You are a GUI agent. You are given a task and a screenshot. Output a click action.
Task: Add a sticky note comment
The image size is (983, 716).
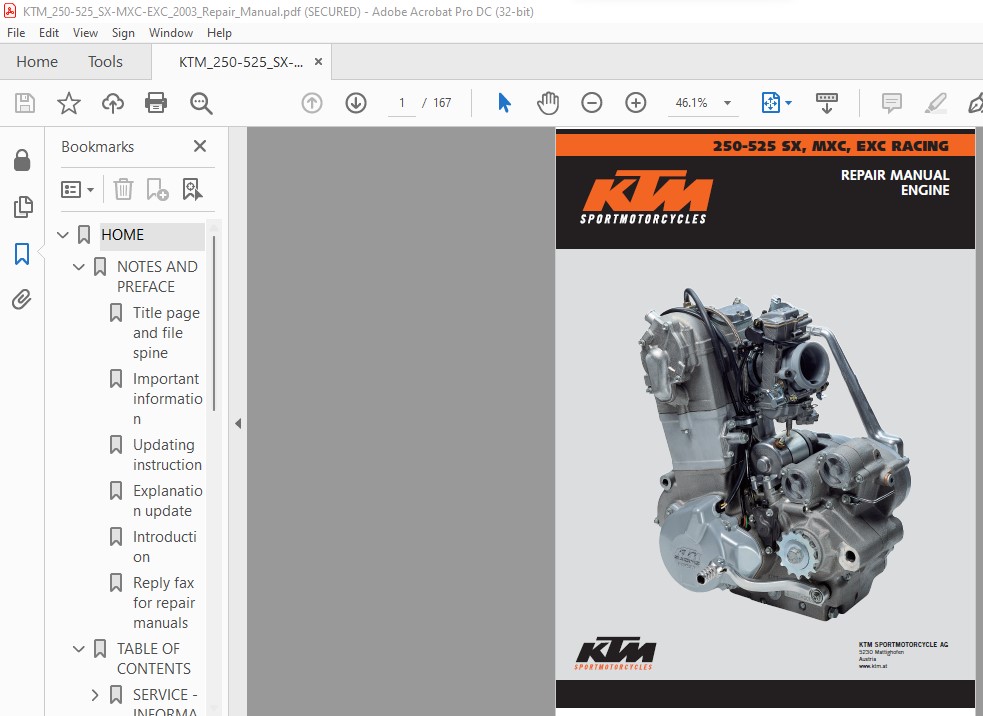pos(891,103)
